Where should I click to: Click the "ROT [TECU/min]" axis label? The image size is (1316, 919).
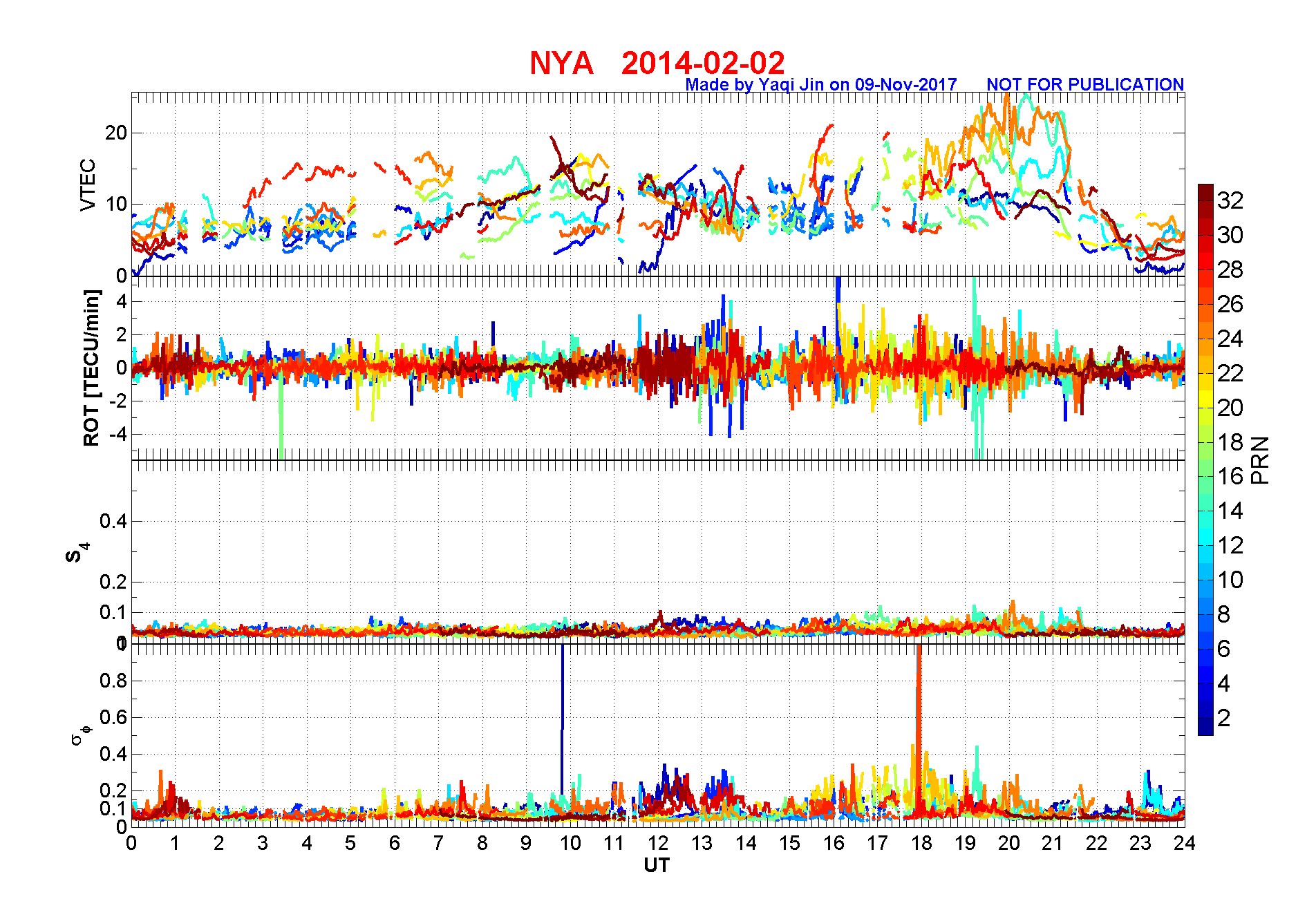pyautogui.click(x=91, y=368)
